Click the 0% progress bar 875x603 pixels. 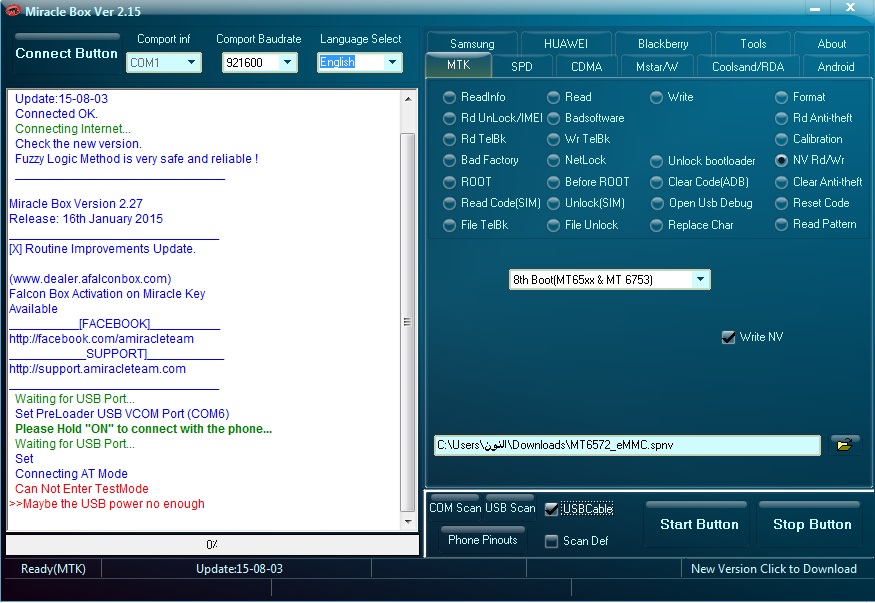[x=212, y=544]
